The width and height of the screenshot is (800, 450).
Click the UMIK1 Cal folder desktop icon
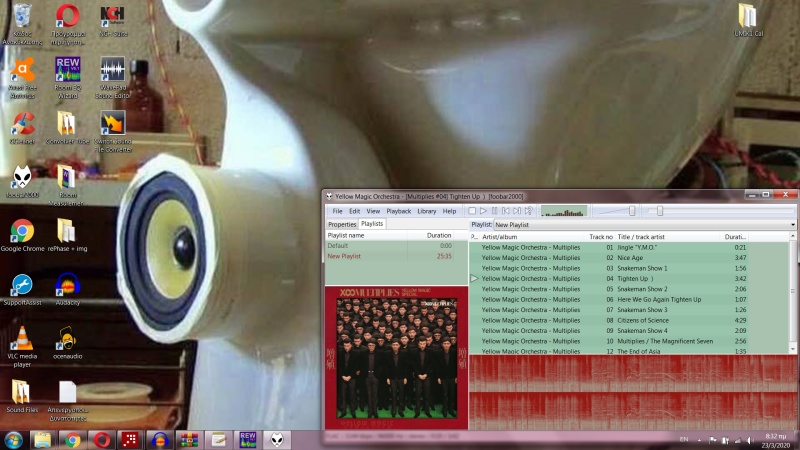pyautogui.click(x=748, y=20)
